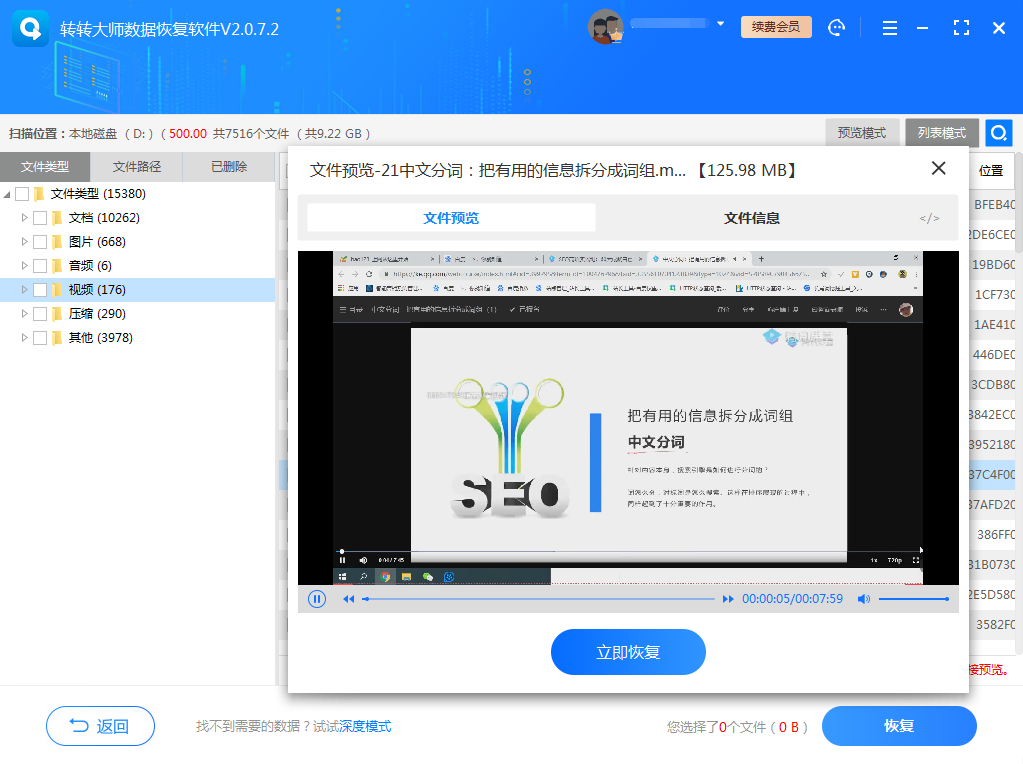
Task: Click the fast-forward icon in the player
Action: [x=727, y=598]
